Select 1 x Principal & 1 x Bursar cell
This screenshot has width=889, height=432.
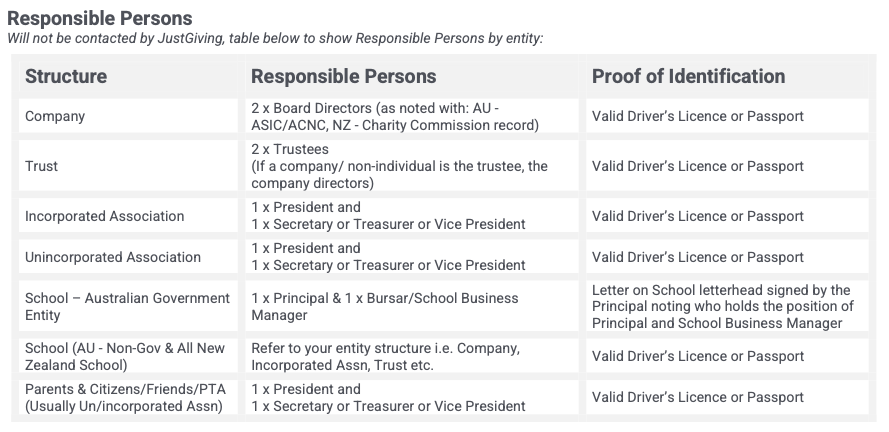coord(412,306)
